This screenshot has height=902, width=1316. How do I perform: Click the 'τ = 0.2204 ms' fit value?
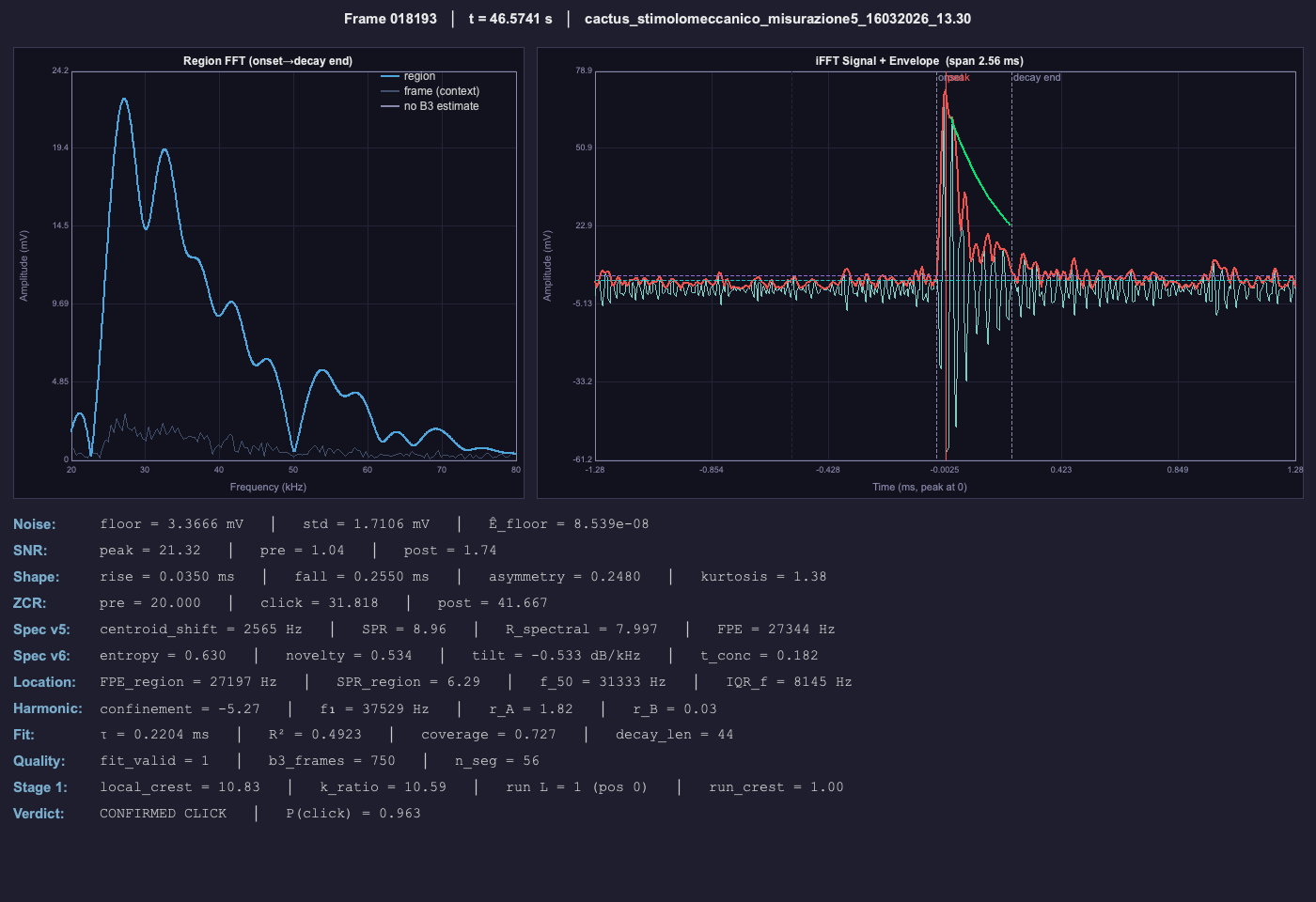coord(155,735)
